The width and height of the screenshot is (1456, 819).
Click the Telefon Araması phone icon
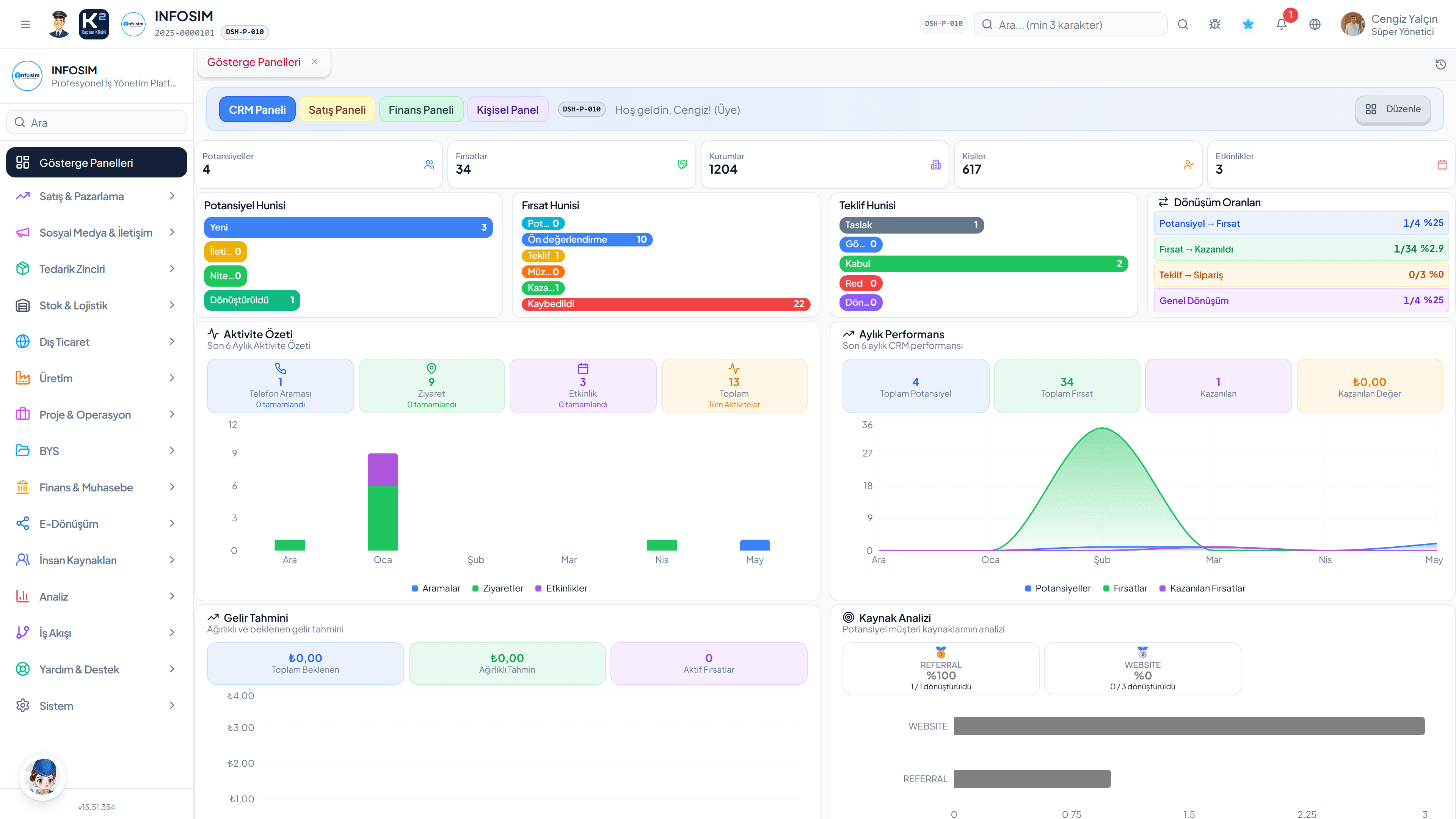coord(280,369)
